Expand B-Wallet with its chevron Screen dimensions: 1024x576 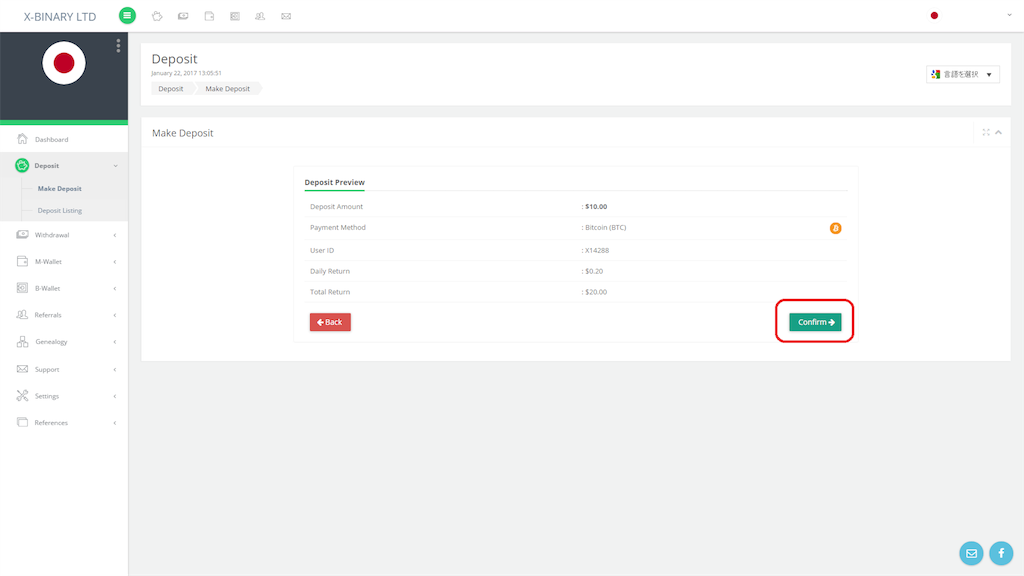[x=115, y=289]
